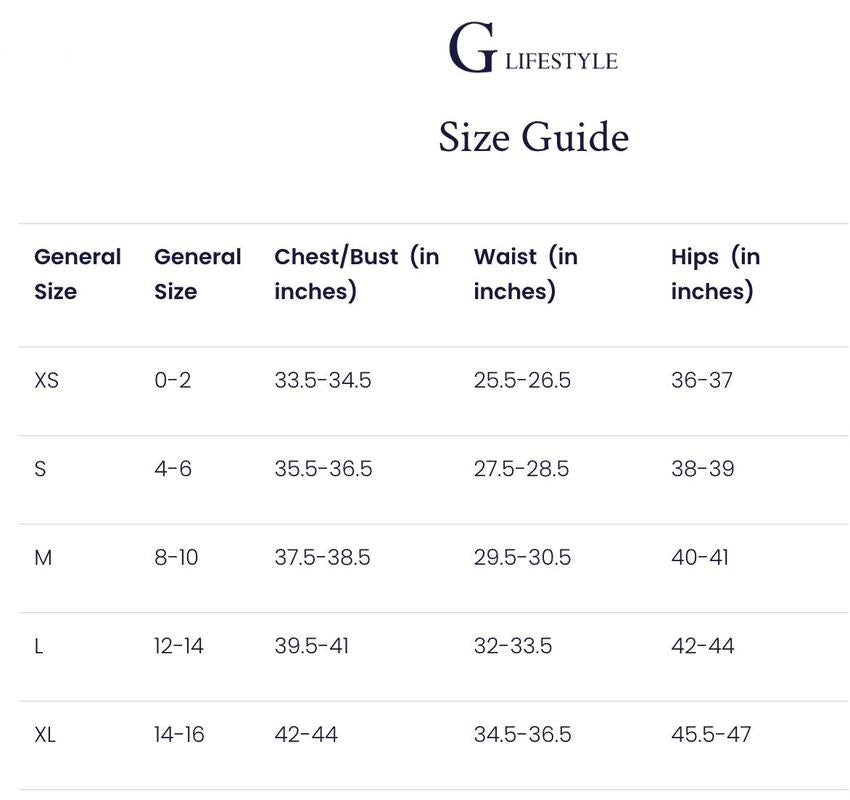Click the 33.5-34.5 chest measurement
Image resolution: width=850 pixels, height=800 pixels.
coord(322,380)
